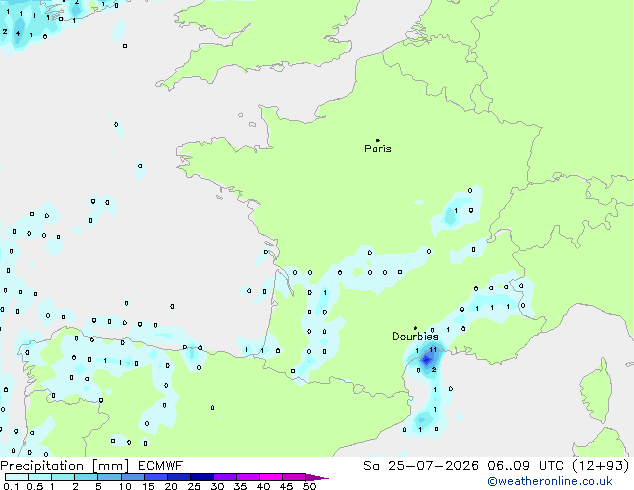634x490 pixels.
Task: Pick the 30 mm purple legend swatch
Action: [225, 477]
